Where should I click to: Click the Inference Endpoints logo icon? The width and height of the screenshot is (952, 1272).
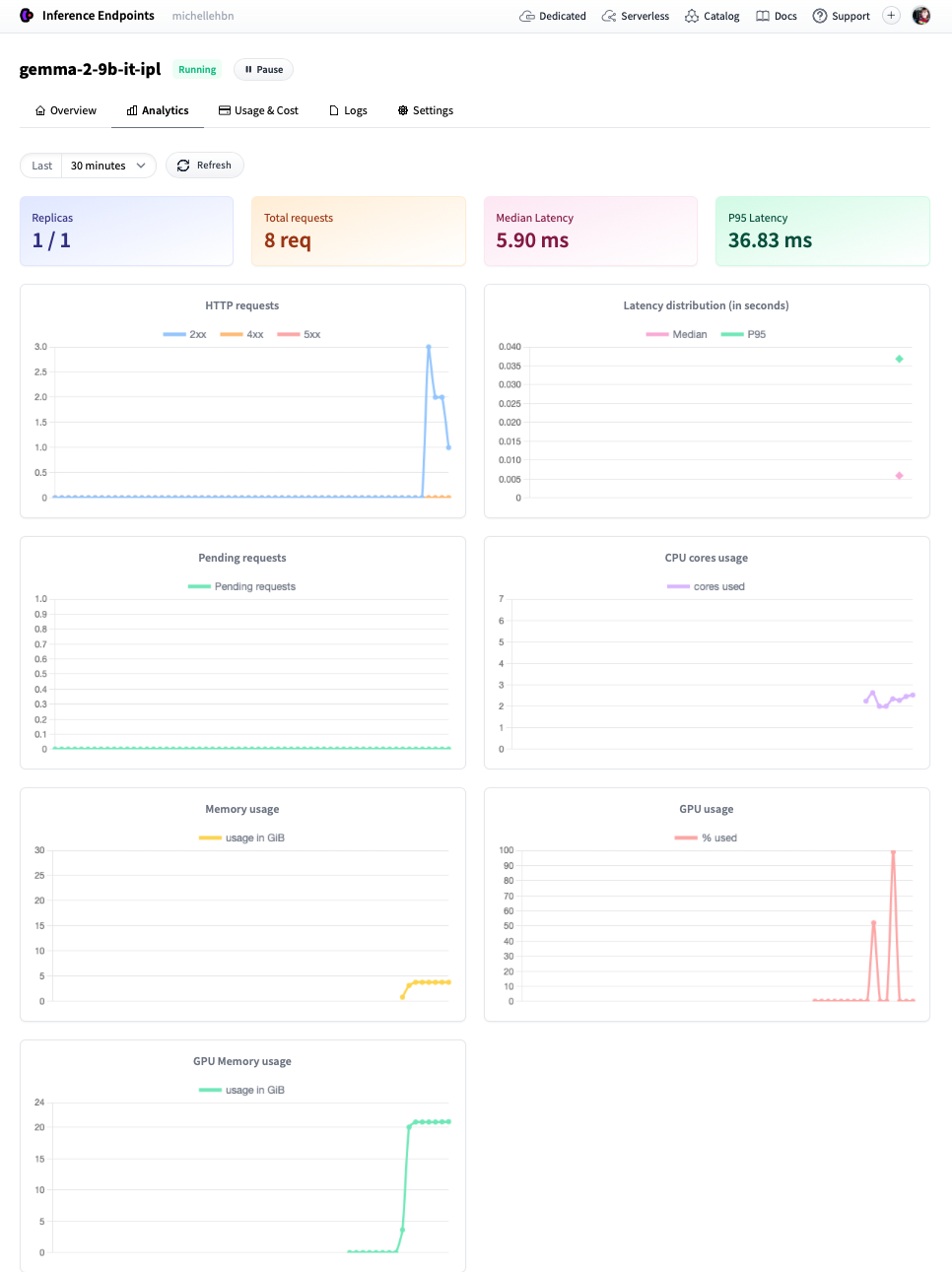(x=27, y=16)
